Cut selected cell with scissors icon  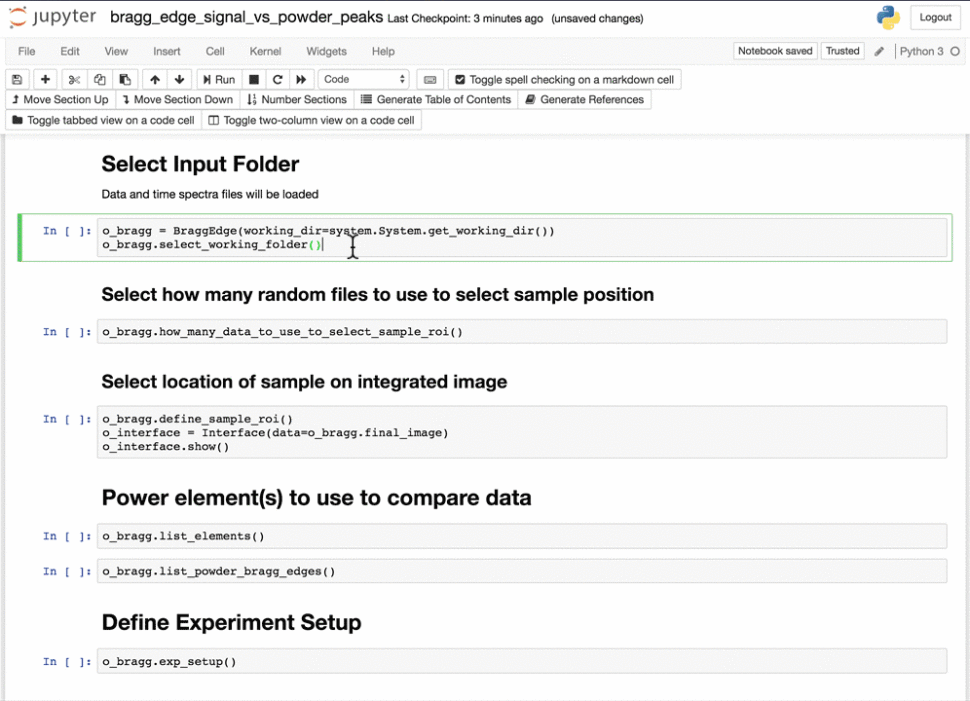[x=74, y=80]
